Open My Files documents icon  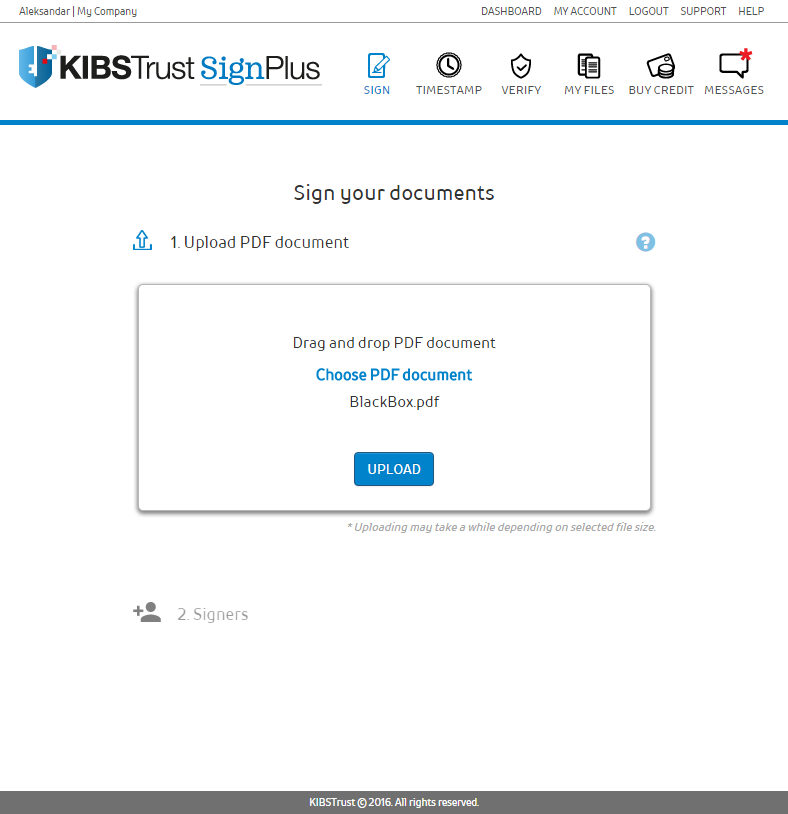point(589,66)
